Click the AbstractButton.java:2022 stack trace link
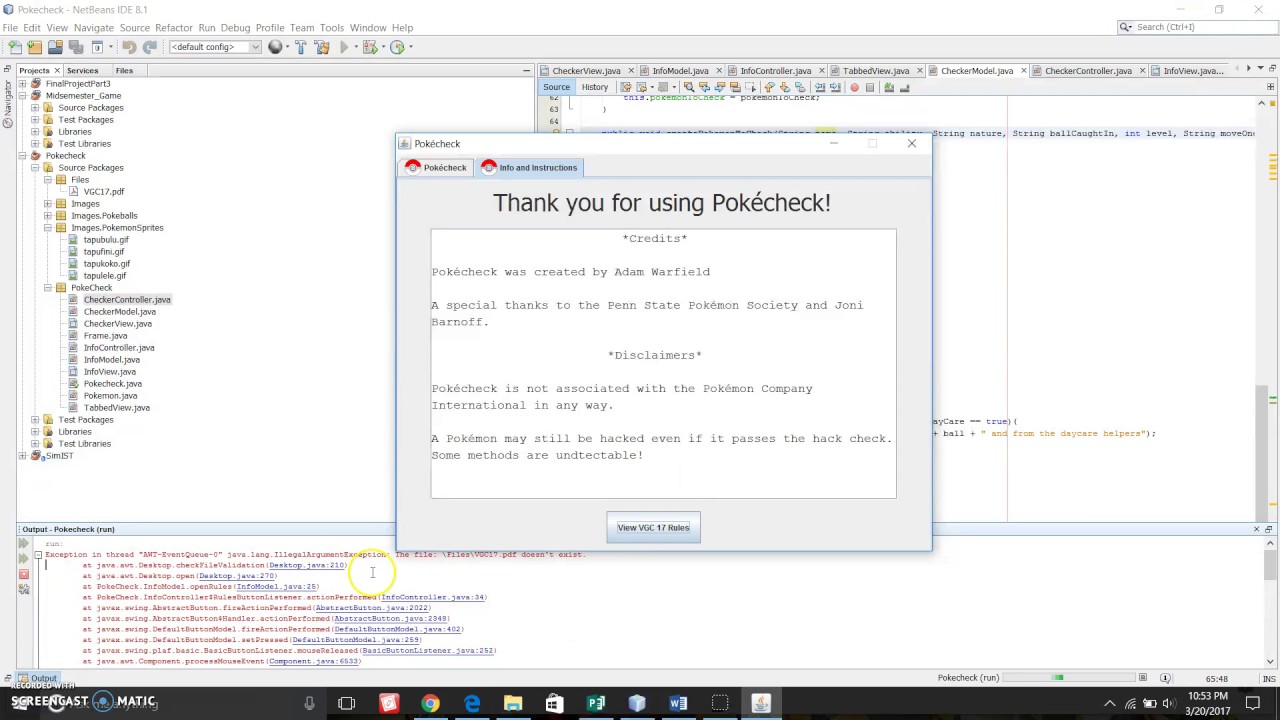This screenshot has width=1280, height=720. point(372,608)
